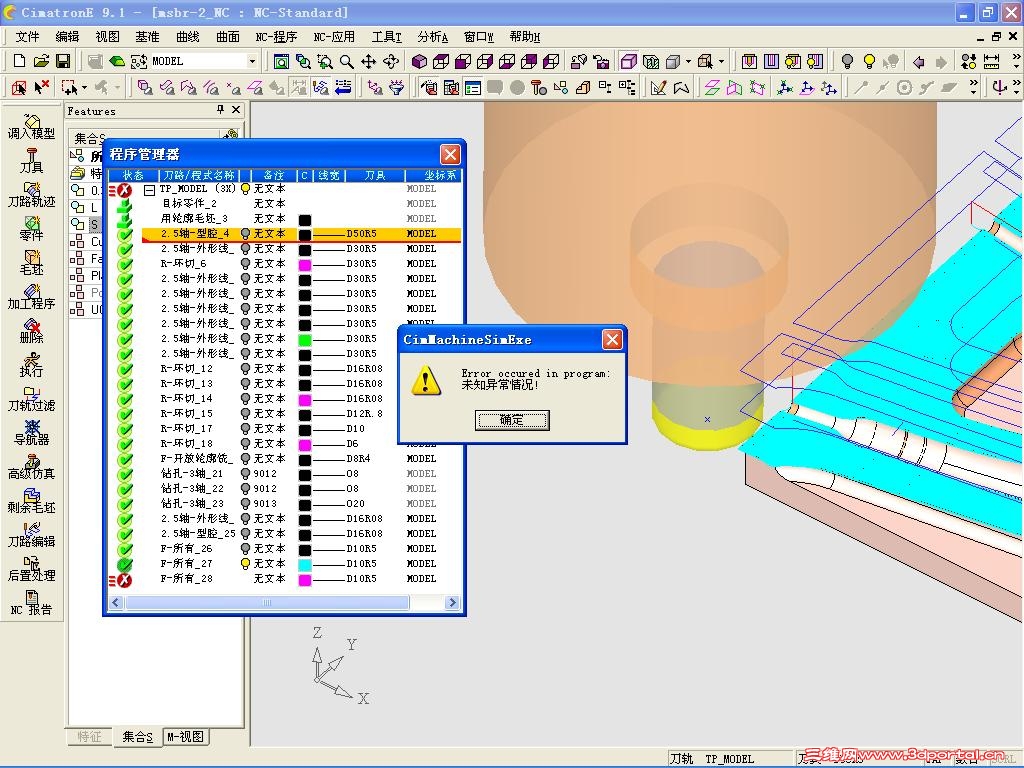Click the rotate view icon
Viewport: 1024px width, 768px height.
pyautogui.click(x=391, y=61)
